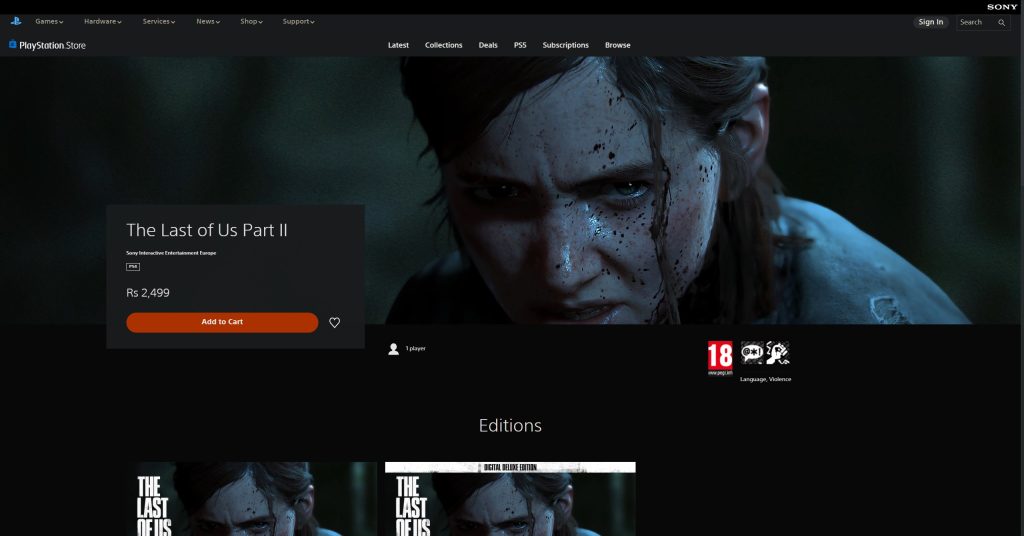Viewport: 1024px width, 536px height.
Task: Expand the Services dropdown menu
Action: click(159, 22)
